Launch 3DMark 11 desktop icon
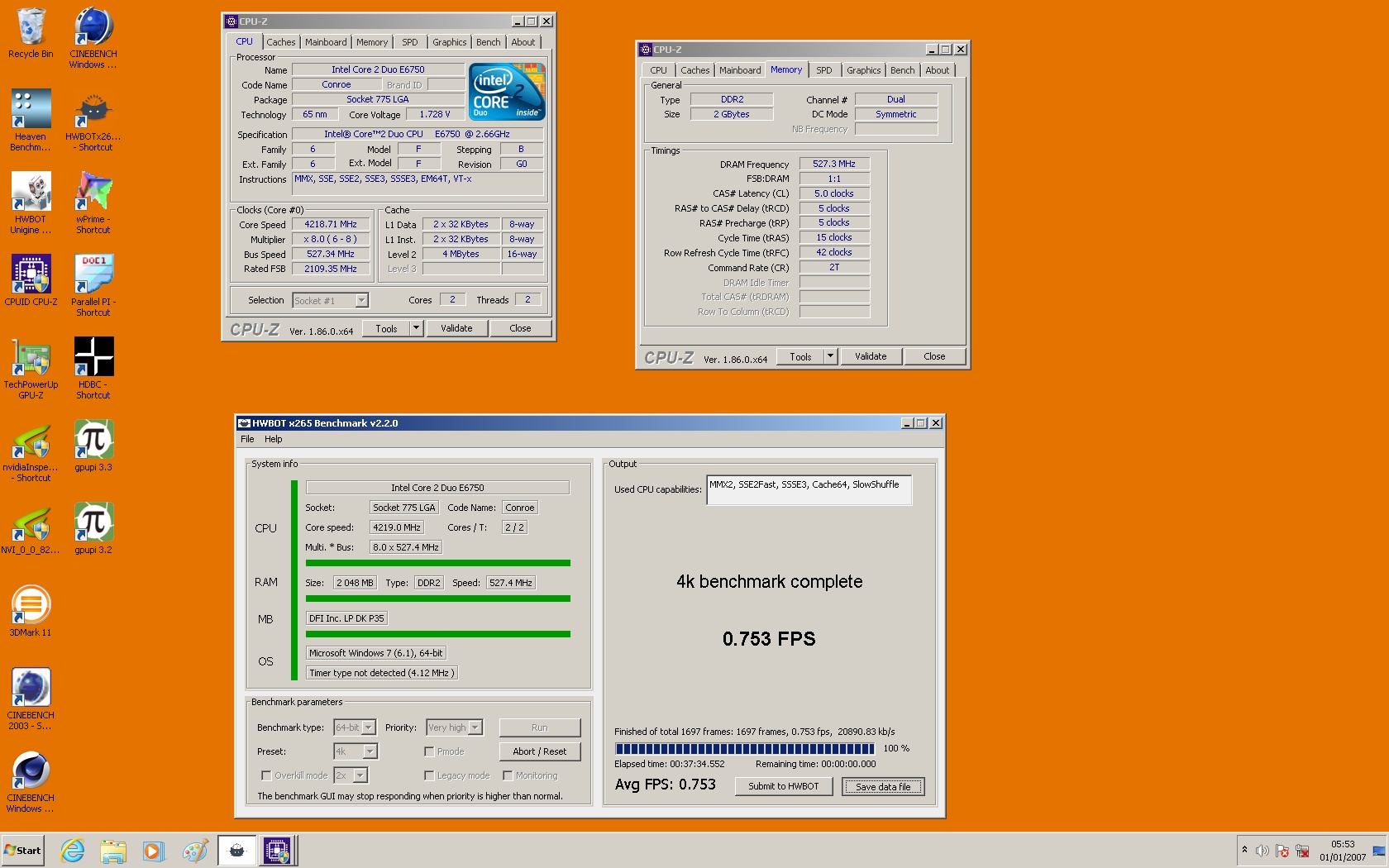This screenshot has width=1389, height=868. (31, 612)
